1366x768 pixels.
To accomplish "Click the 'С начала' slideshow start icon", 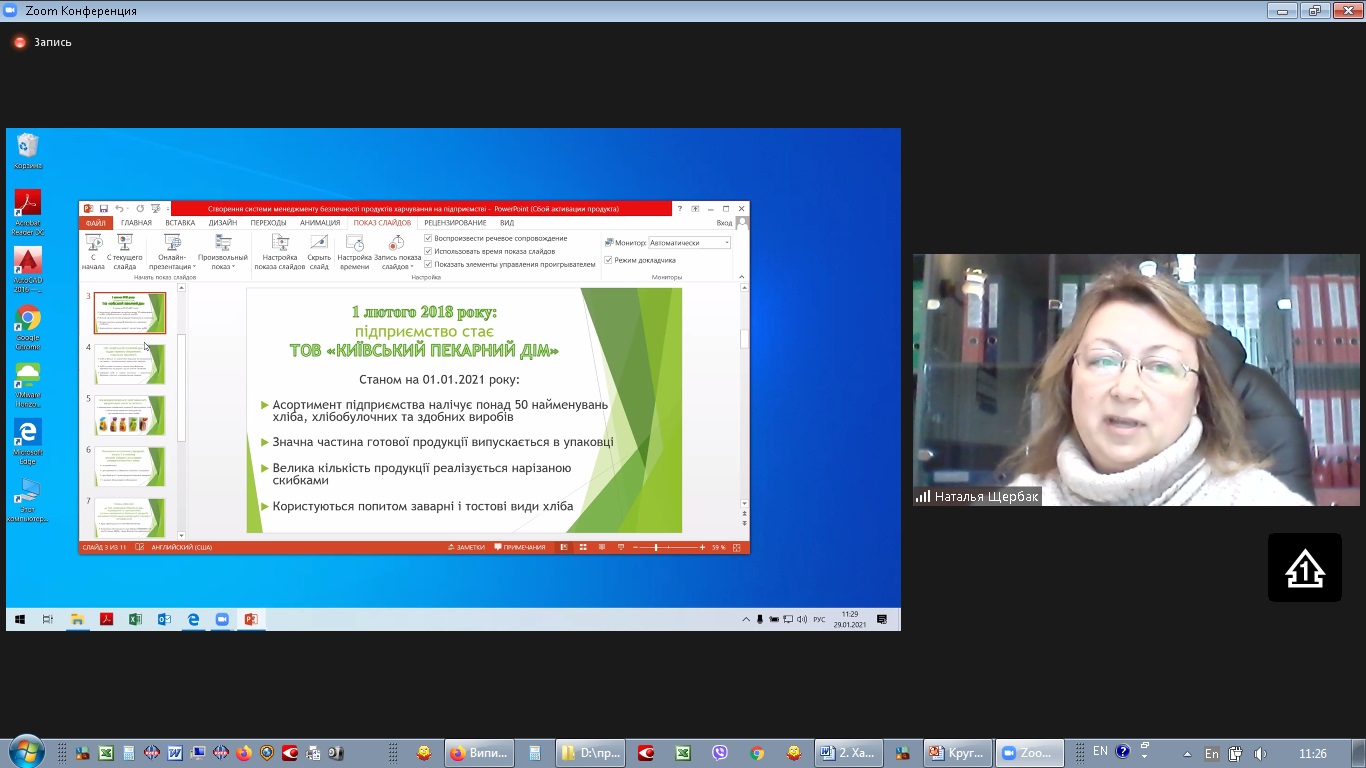I will click(x=93, y=243).
